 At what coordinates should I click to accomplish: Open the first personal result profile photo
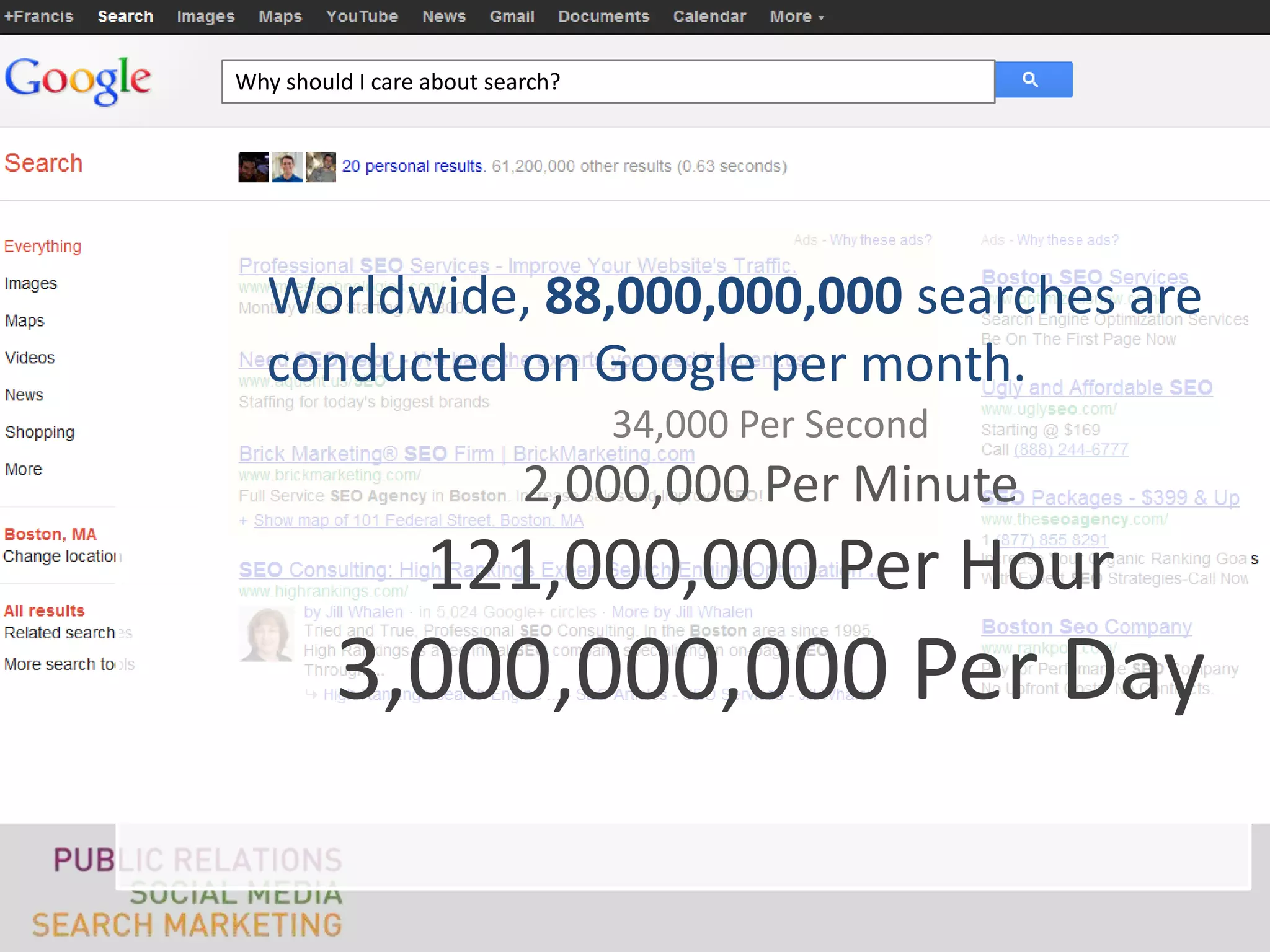tap(253, 167)
